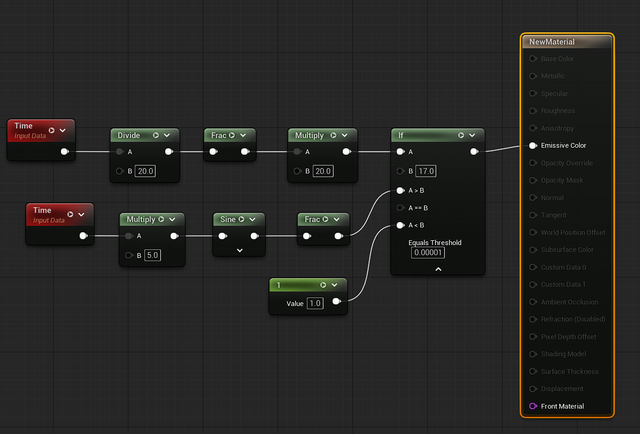Select If node title
Viewport: 640px width, 434px height.
(401, 135)
